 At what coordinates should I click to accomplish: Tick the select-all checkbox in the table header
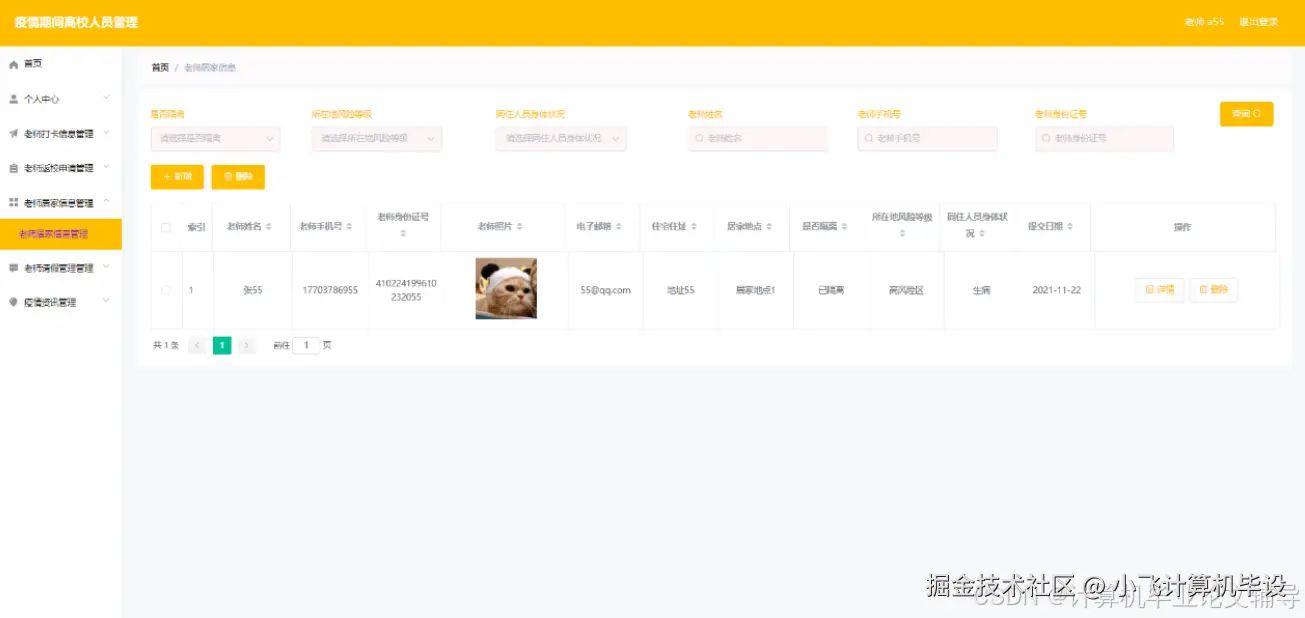[166, 227]
